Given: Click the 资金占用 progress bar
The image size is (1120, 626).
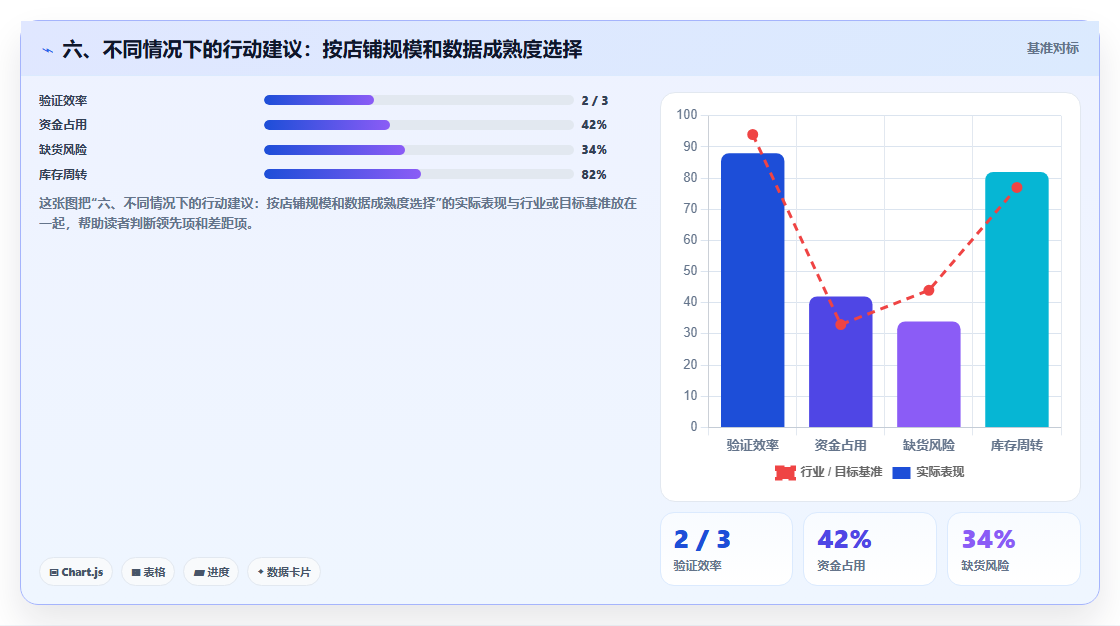Looking at the screenshot, I should [x=419, y=125].
